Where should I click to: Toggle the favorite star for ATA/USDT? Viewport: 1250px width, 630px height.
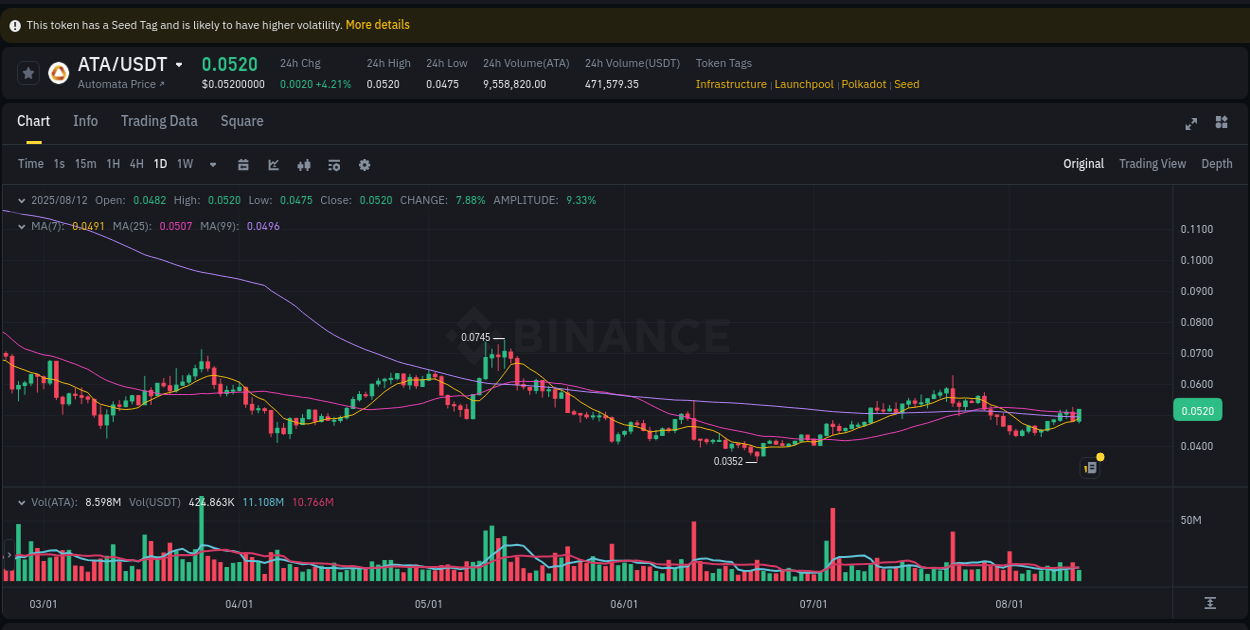click(x=28, y=71)
